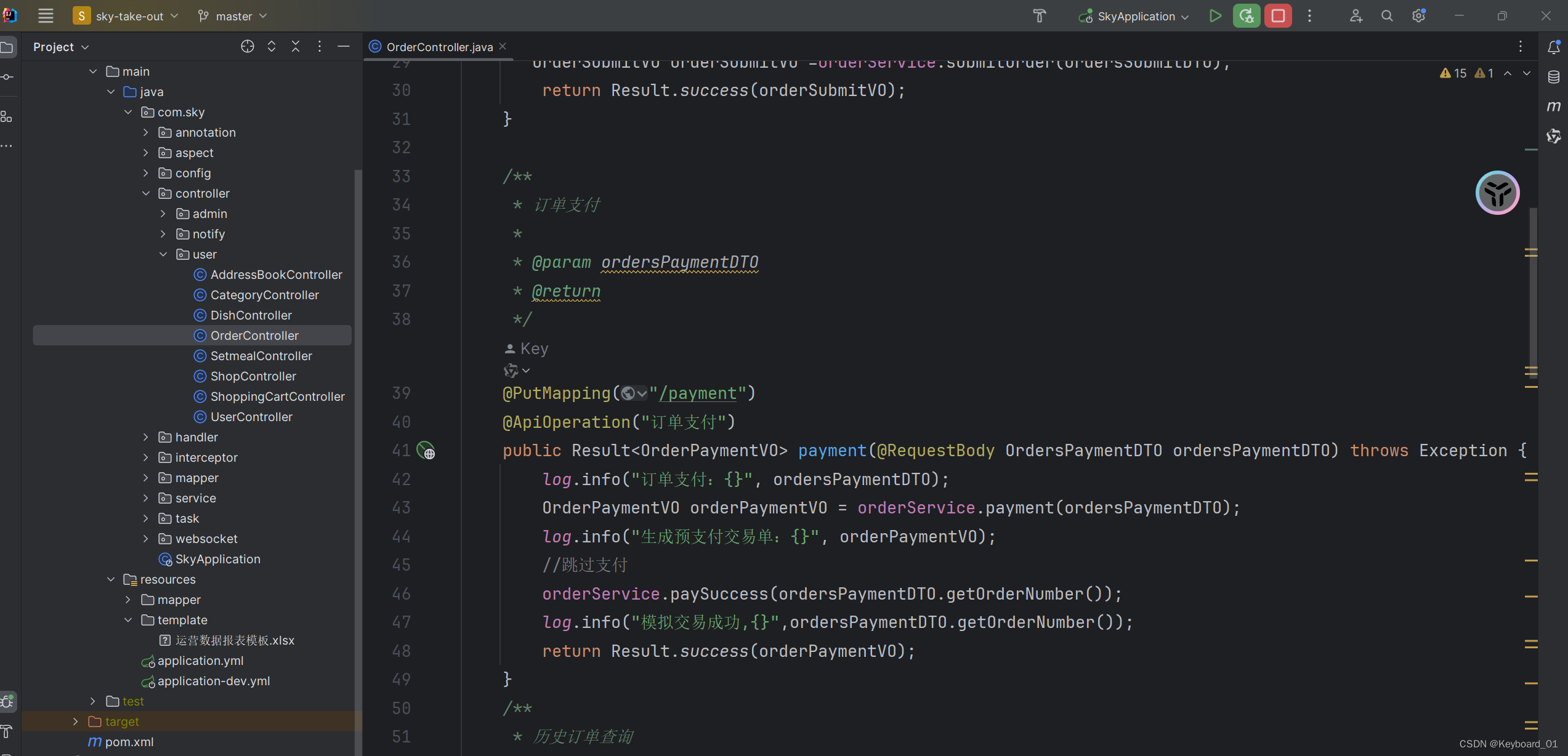Open the Build hammer icon
Viewport: 1568px width, 756px height.
(1040, 16)
